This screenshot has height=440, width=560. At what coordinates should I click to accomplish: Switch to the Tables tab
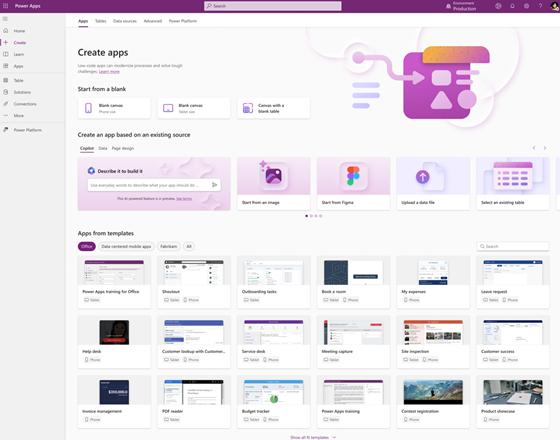tap(100, 21)
